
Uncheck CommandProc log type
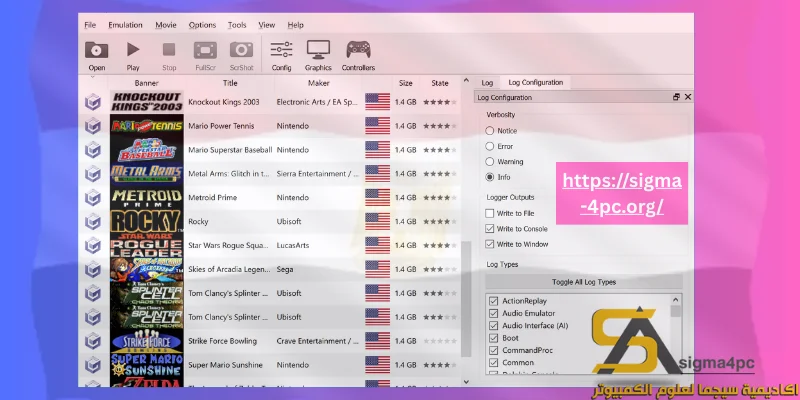coord(493,350)
